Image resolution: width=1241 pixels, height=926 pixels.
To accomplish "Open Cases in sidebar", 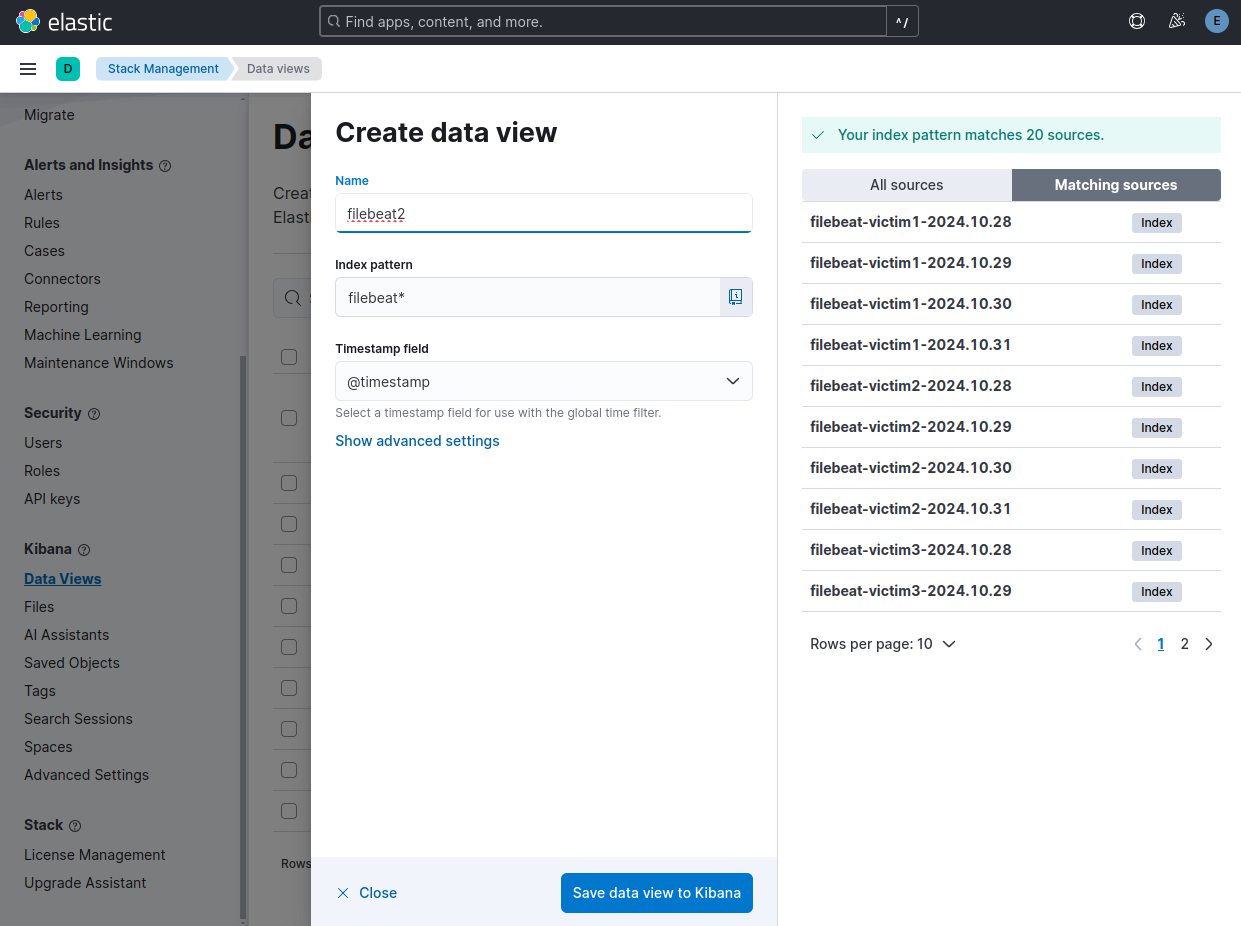I will click(x=44, y=251).
